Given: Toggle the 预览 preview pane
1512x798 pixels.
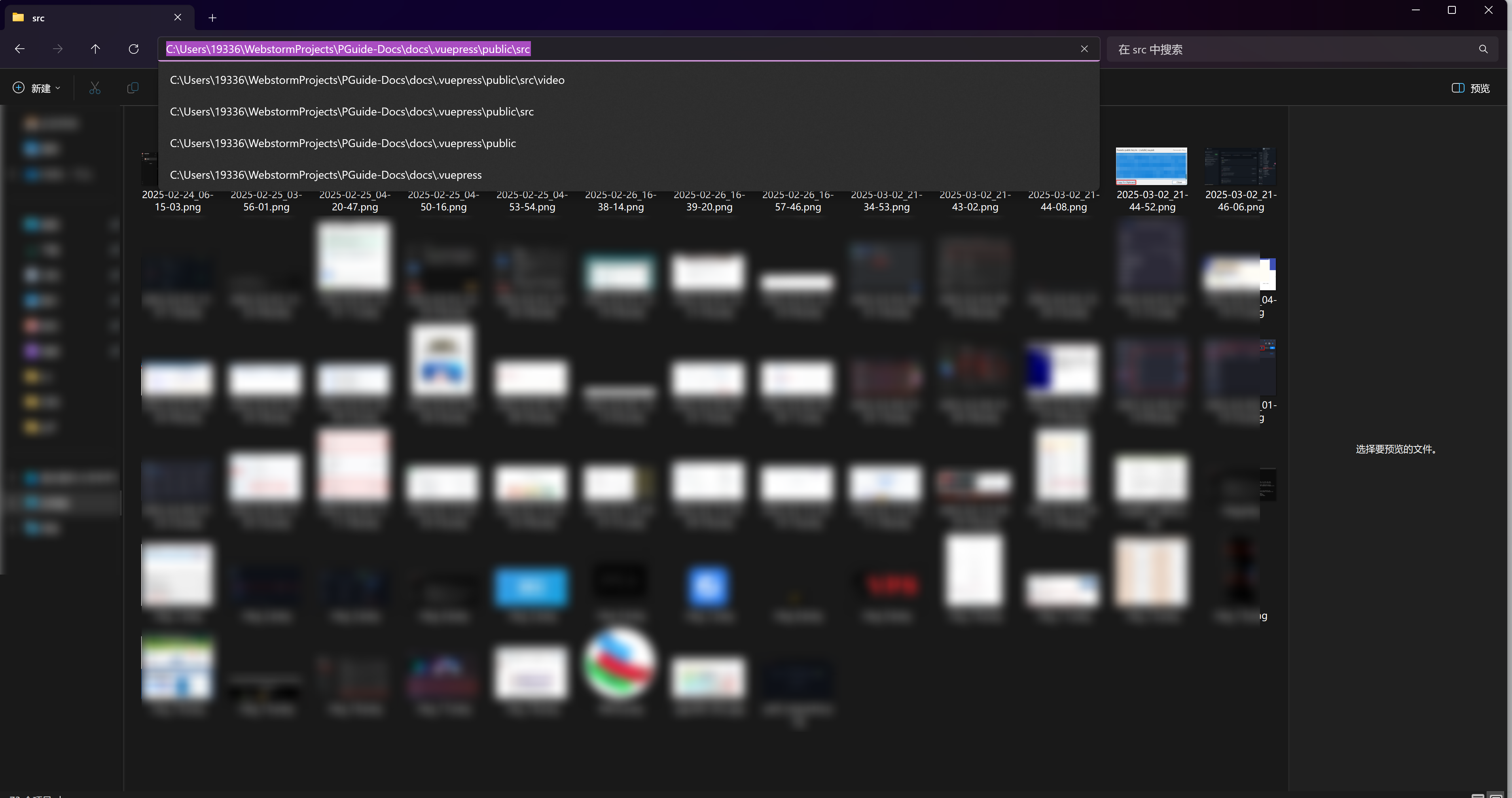Looking at the screenshot, I should coord(1471,88).
